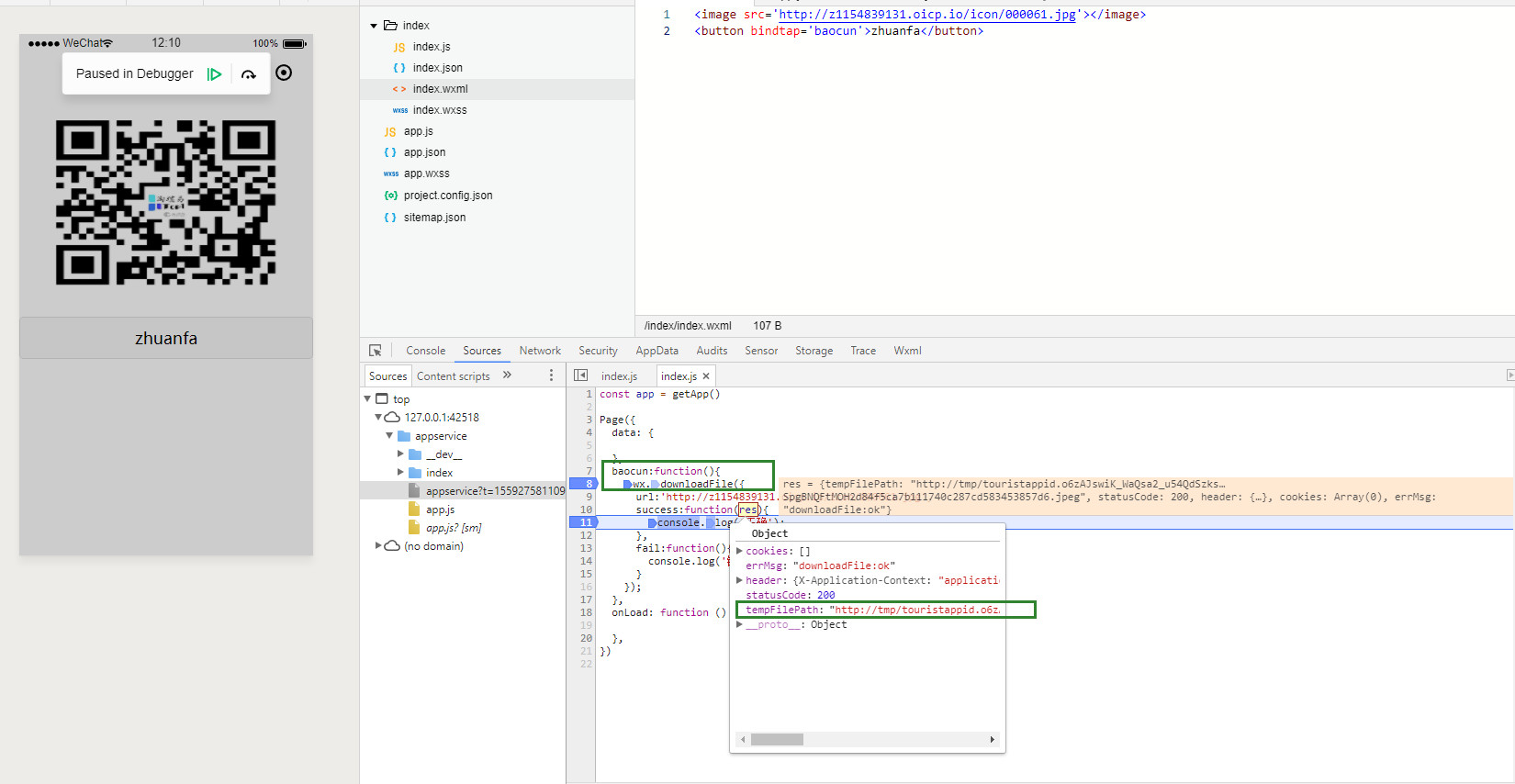Expand the cookies property in the object popup

[739, 551]
